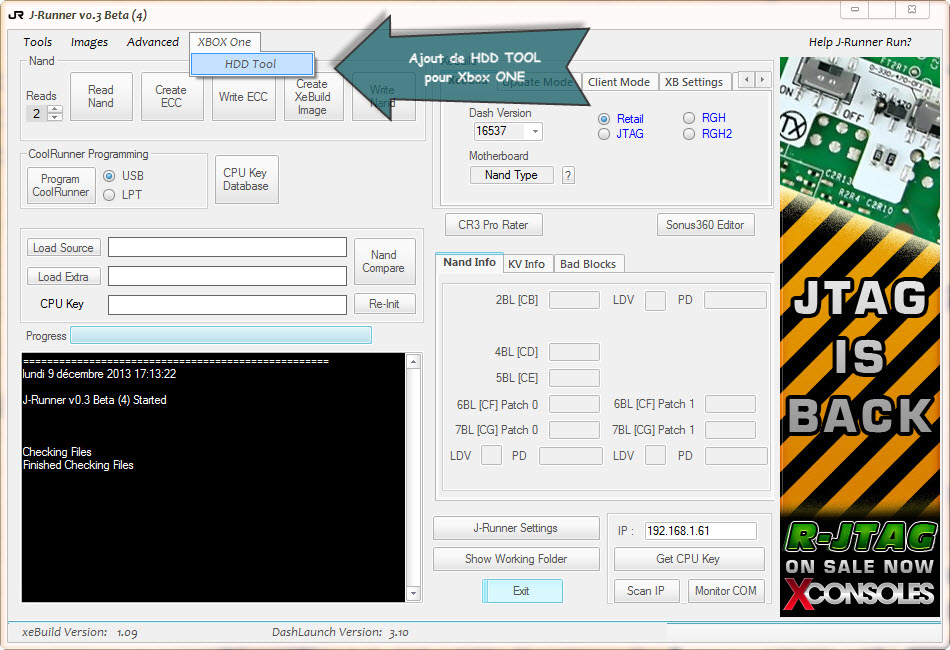Choose the Retail console type
The image size is (950, 650).
604,119
